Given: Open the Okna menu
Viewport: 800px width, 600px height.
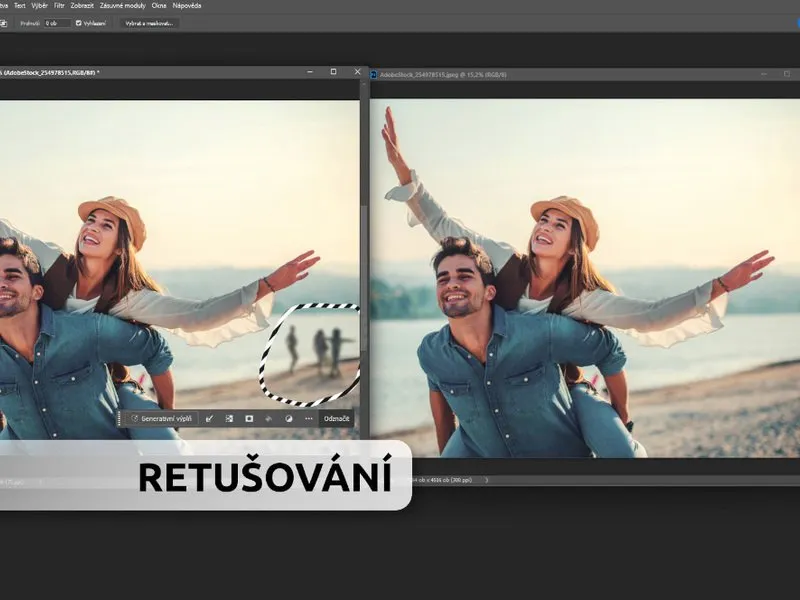Looking at the screenshot, I should tap(159, 6).
